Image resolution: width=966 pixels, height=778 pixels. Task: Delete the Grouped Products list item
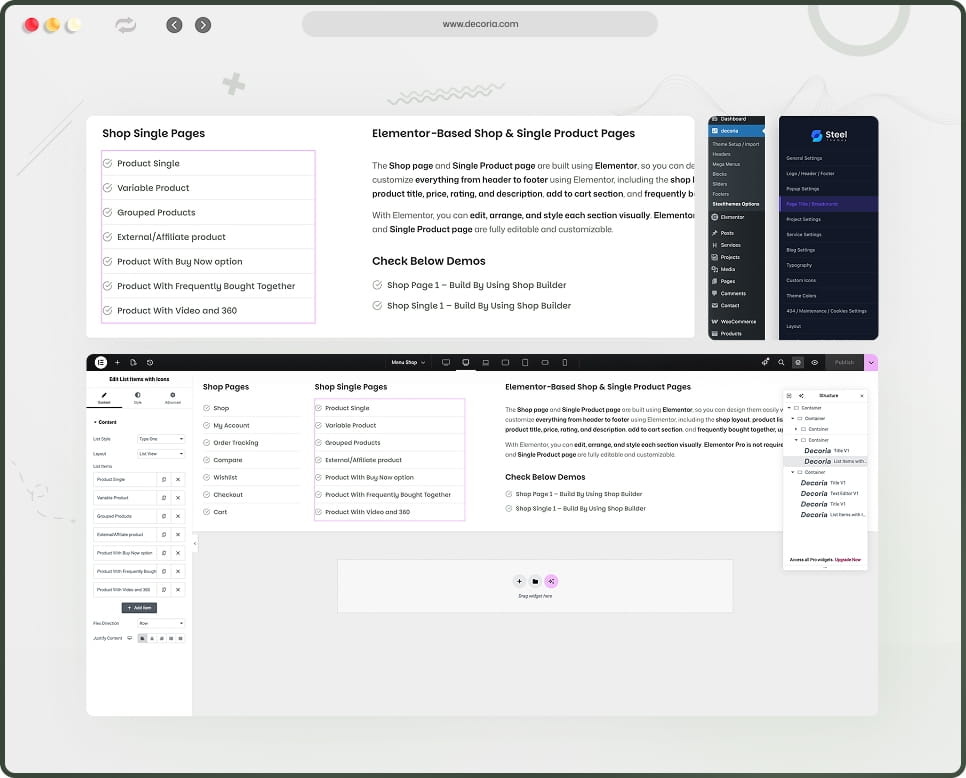pos(178,515)
